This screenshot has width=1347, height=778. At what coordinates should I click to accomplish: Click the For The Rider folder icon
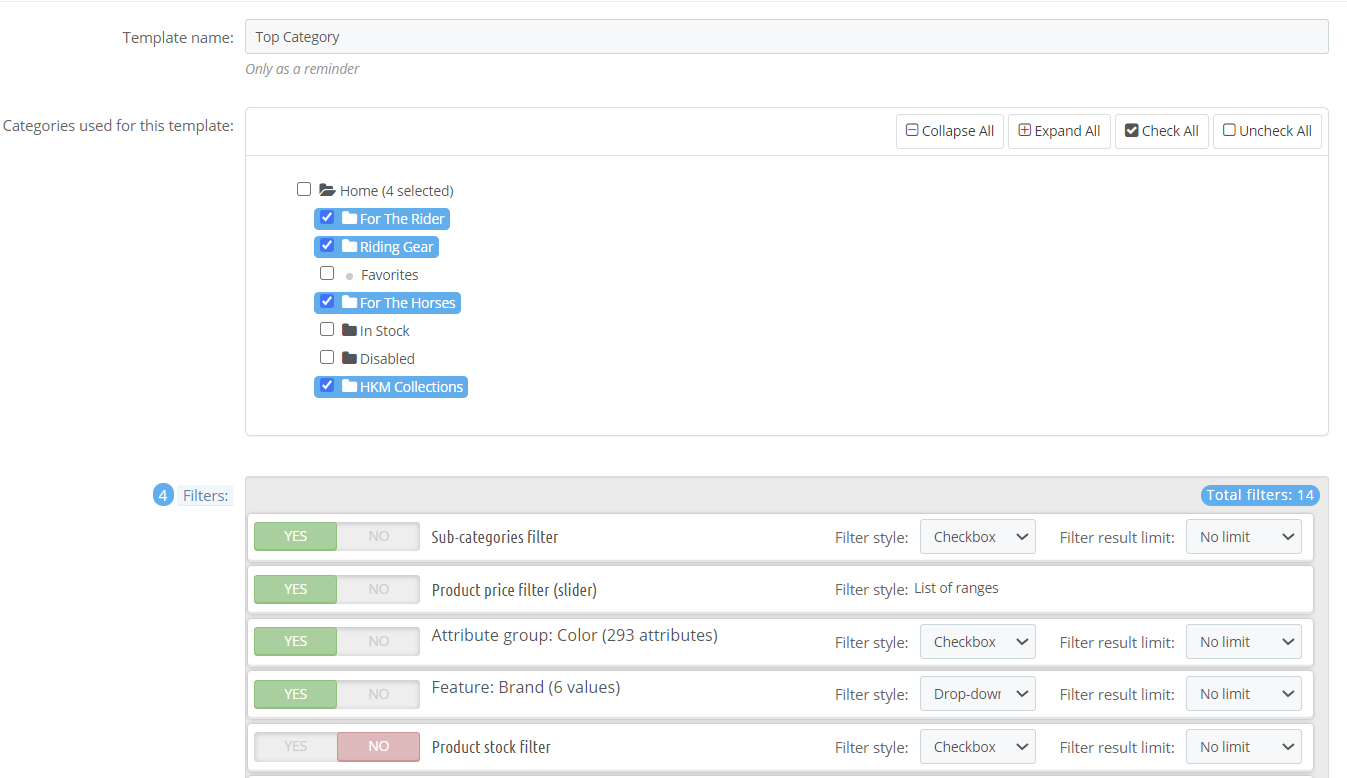coord(349,218)
